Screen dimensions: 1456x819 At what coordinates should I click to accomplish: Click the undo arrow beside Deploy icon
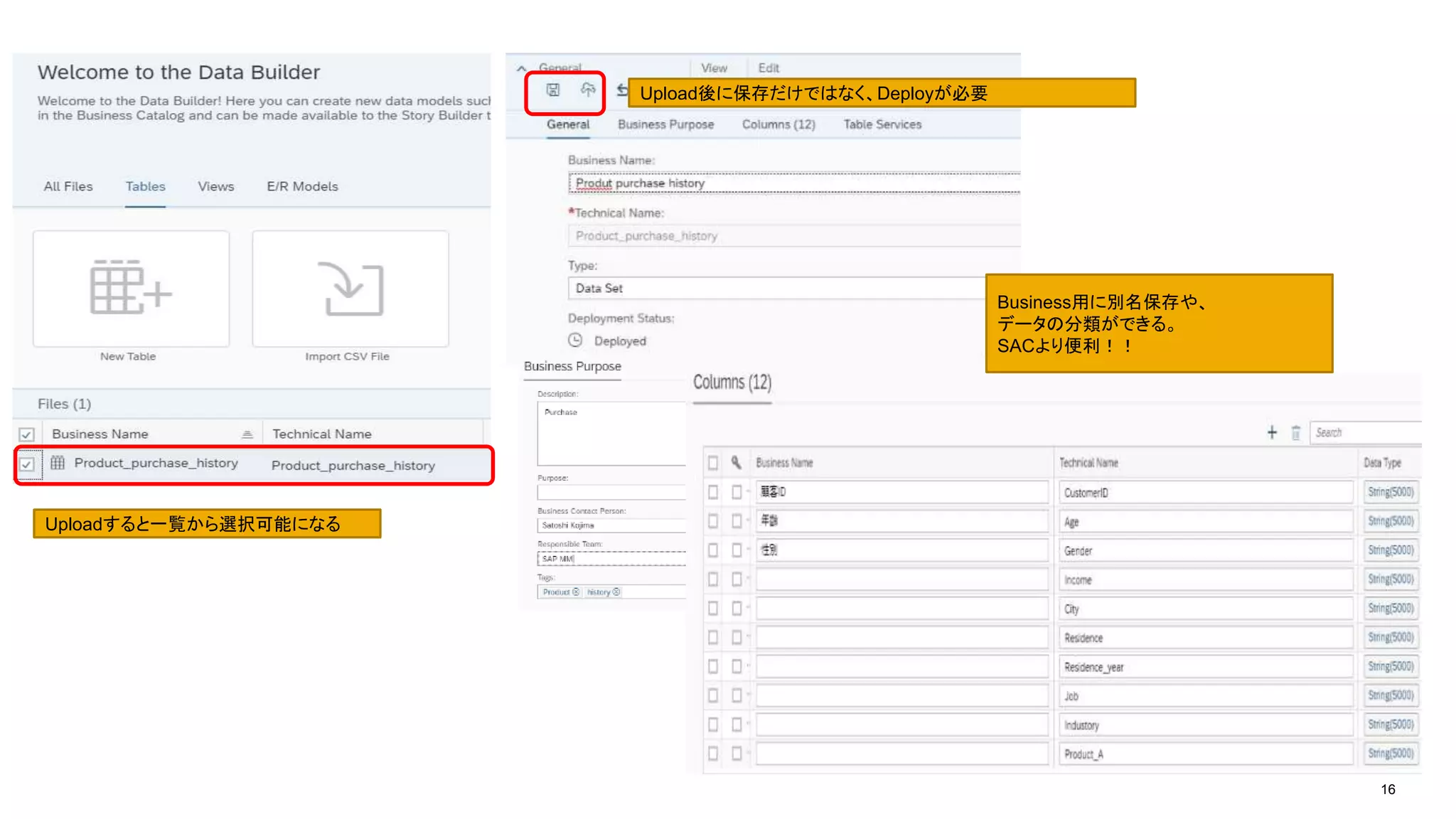pyautogui.click(x=622, y=90)
